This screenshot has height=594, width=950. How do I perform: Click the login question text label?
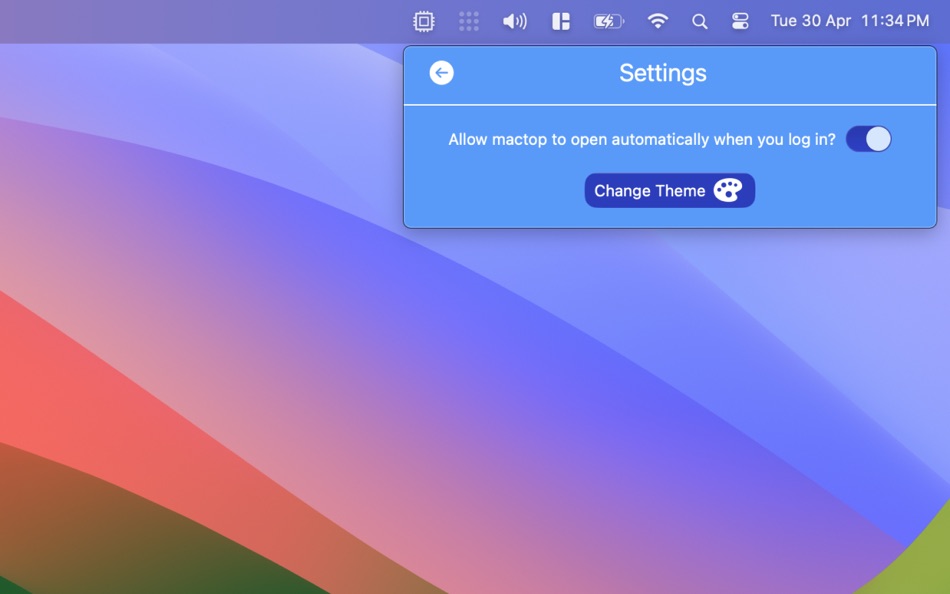pos(643,139)
